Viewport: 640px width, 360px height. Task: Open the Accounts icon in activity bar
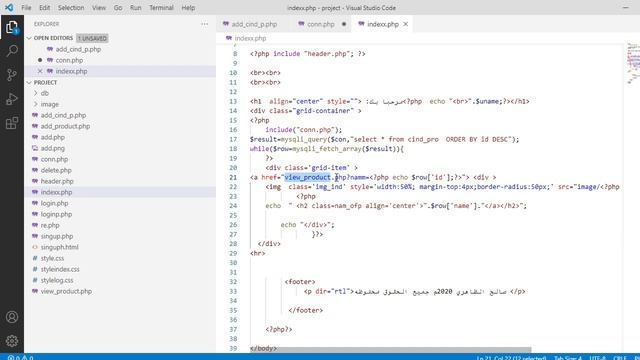[12, 317]
